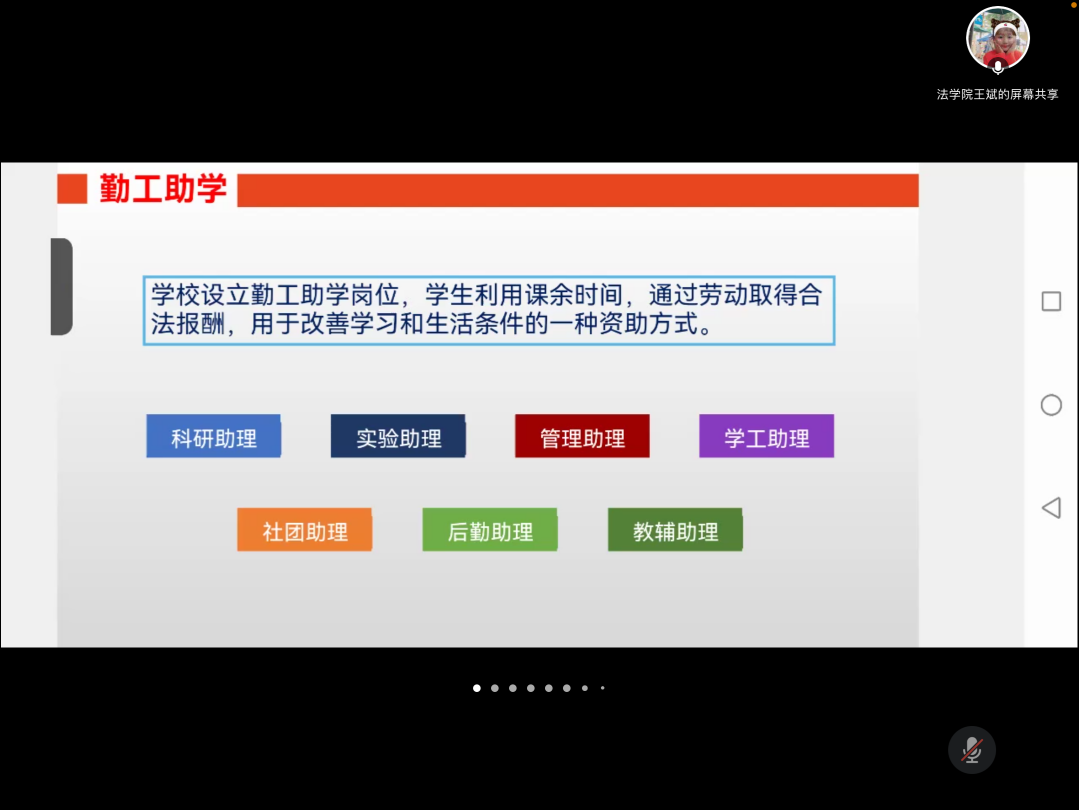Go to the first page indicator dot
The height and width of the screenshot is (810, 1079).
pyautogui.click(x=477, y=688)
